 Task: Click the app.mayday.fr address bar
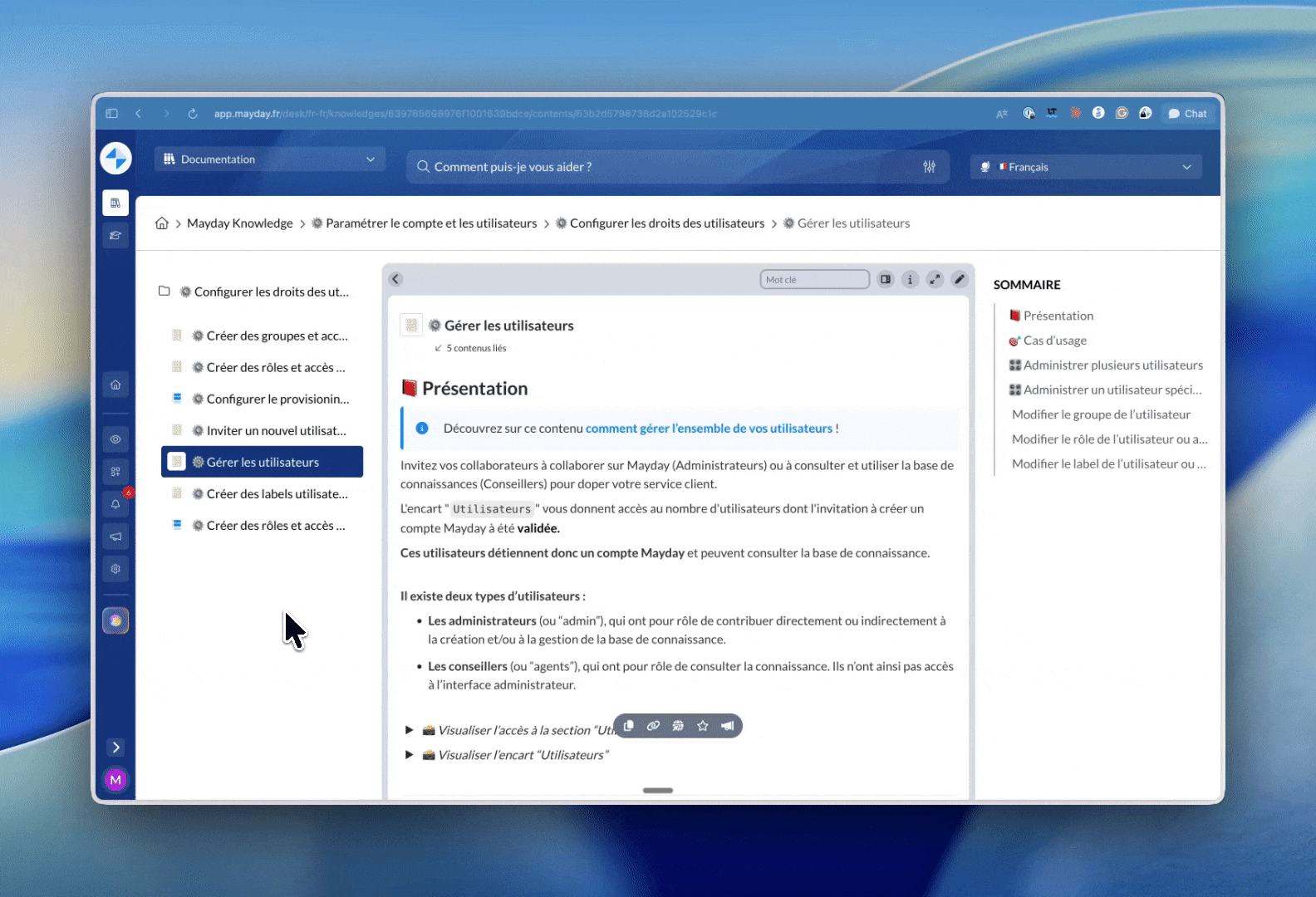point(465,114)
